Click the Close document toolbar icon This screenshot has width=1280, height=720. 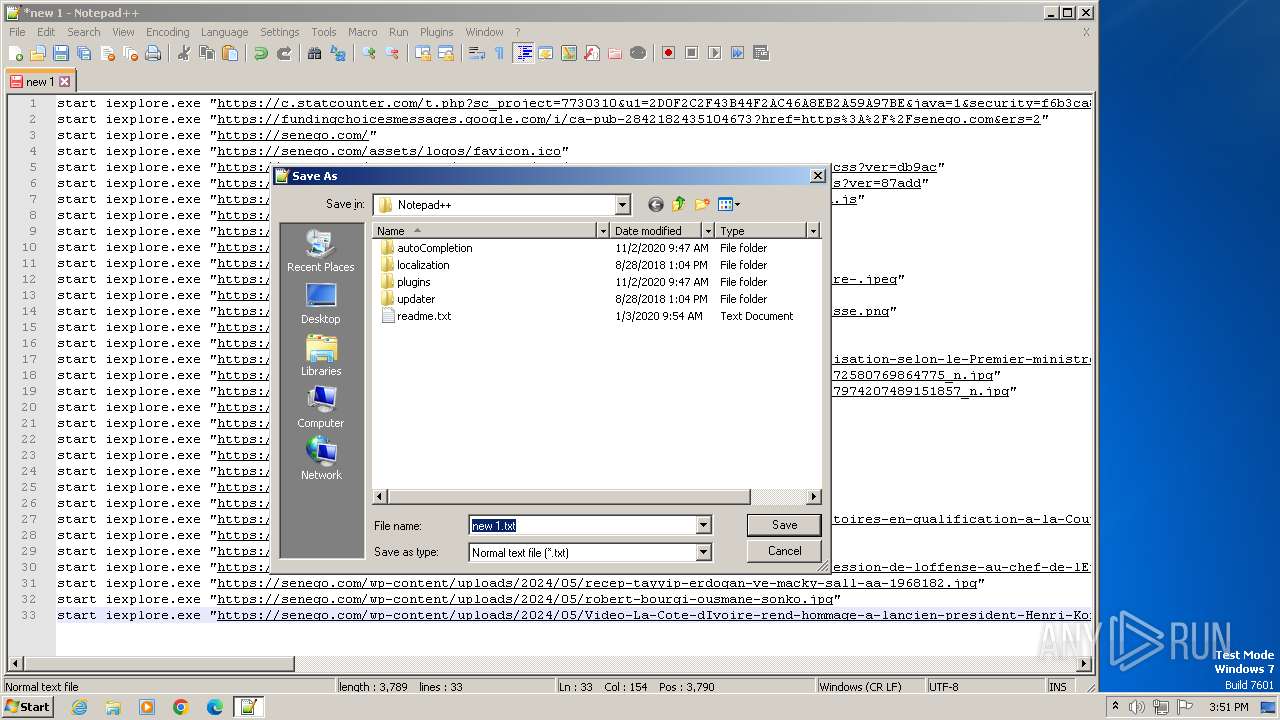point(107,53)
